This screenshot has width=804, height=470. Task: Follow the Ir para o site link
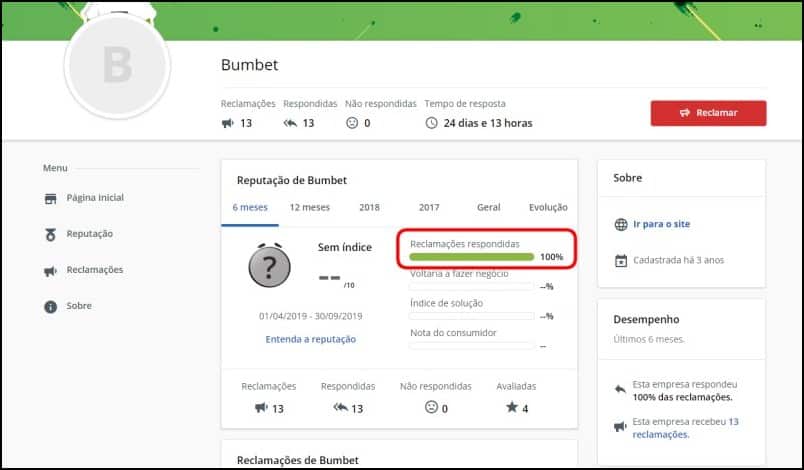tap(661, 224)
